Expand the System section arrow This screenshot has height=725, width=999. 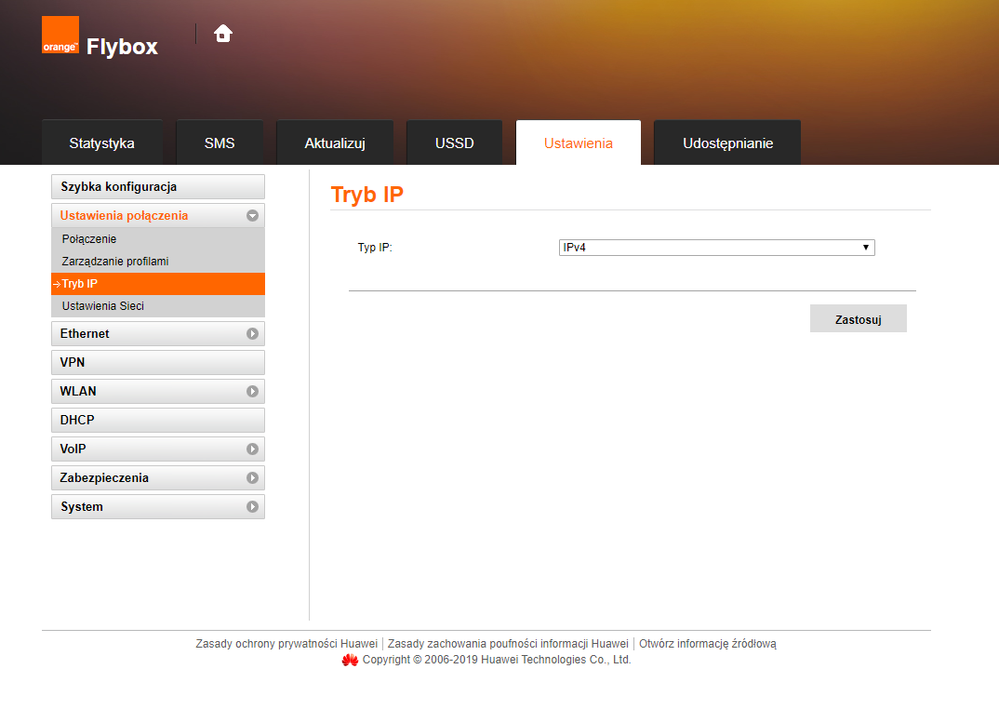tap(253, 507)
